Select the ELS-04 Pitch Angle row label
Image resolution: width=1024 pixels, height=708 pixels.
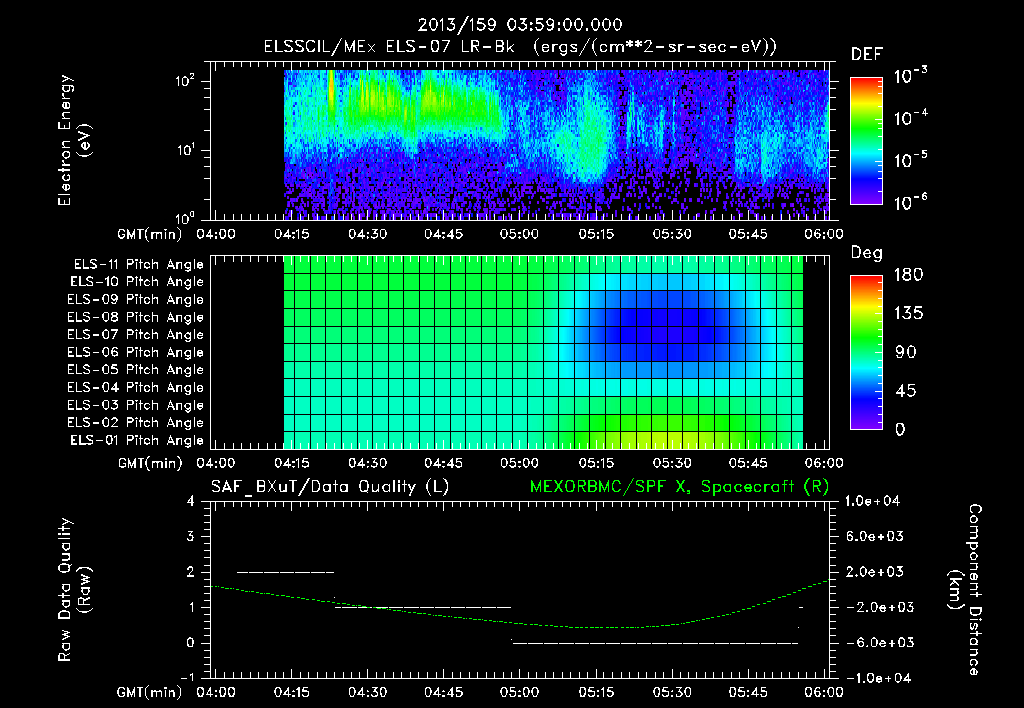[135, 387]
